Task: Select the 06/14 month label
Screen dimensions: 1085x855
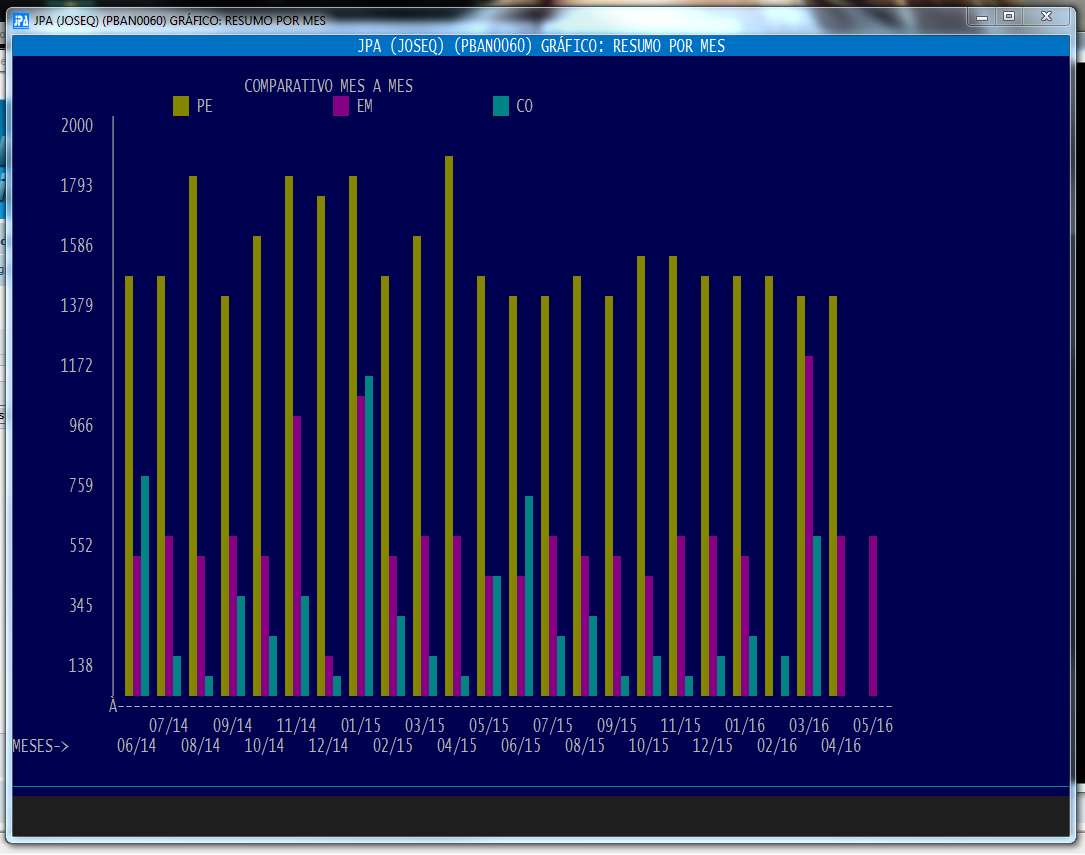Action: (136, 746)
